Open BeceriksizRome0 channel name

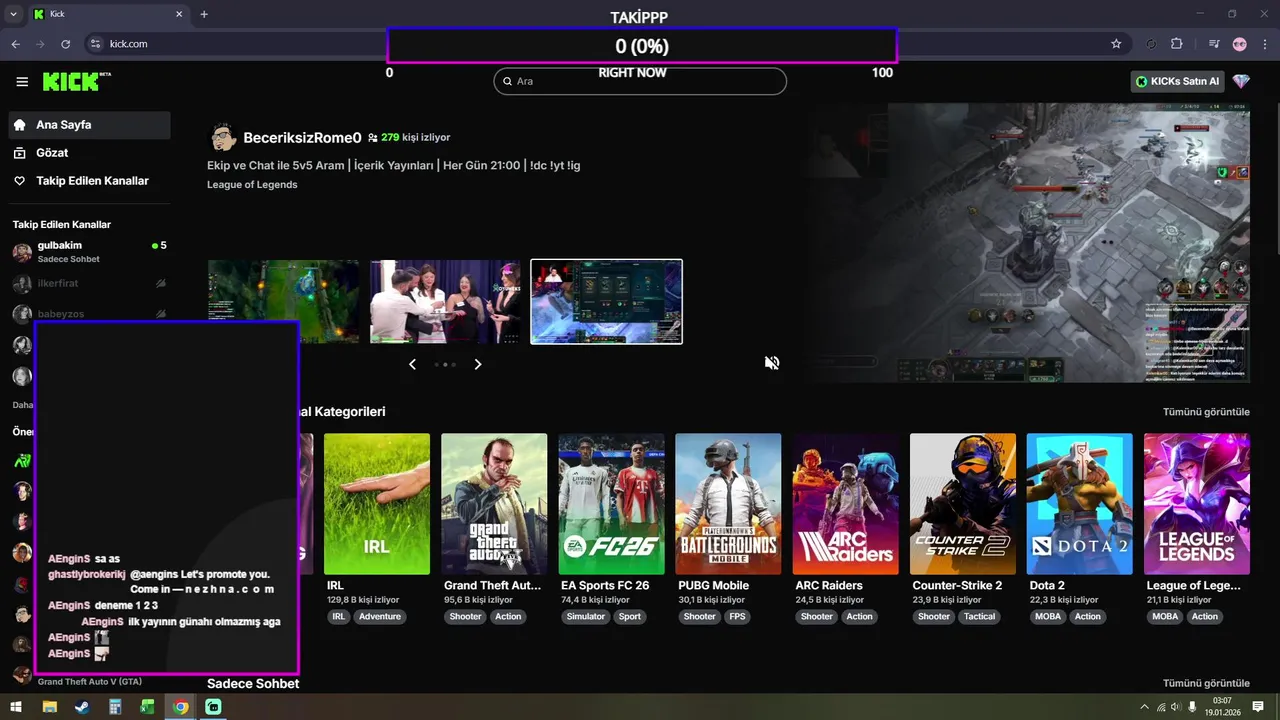pyautogui.click(x=302, y=138)
